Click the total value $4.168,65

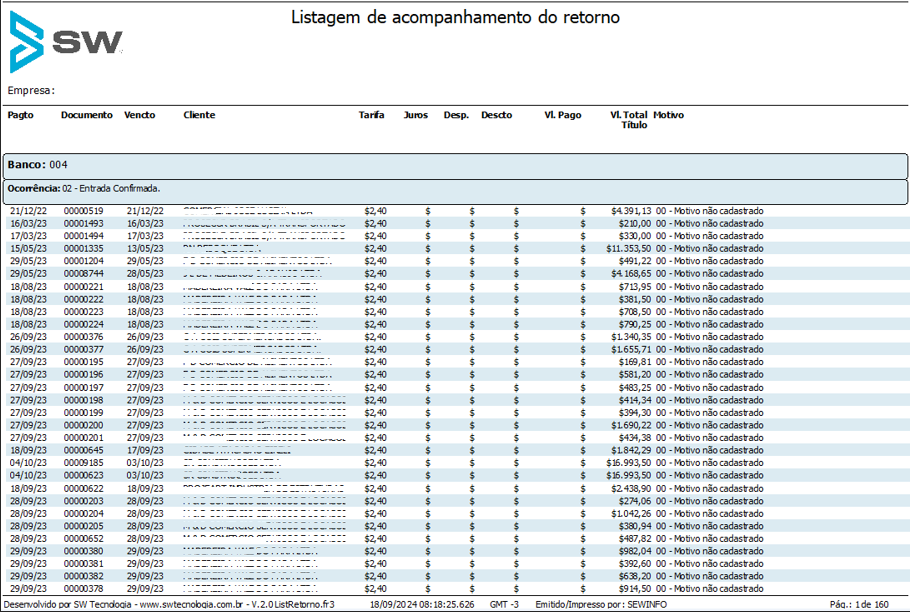coord(631,274)
